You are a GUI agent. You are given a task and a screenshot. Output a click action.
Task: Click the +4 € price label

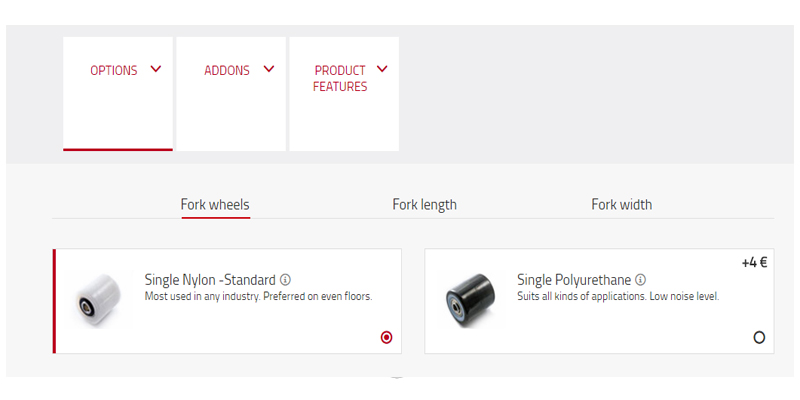click(x=754, y=263)
